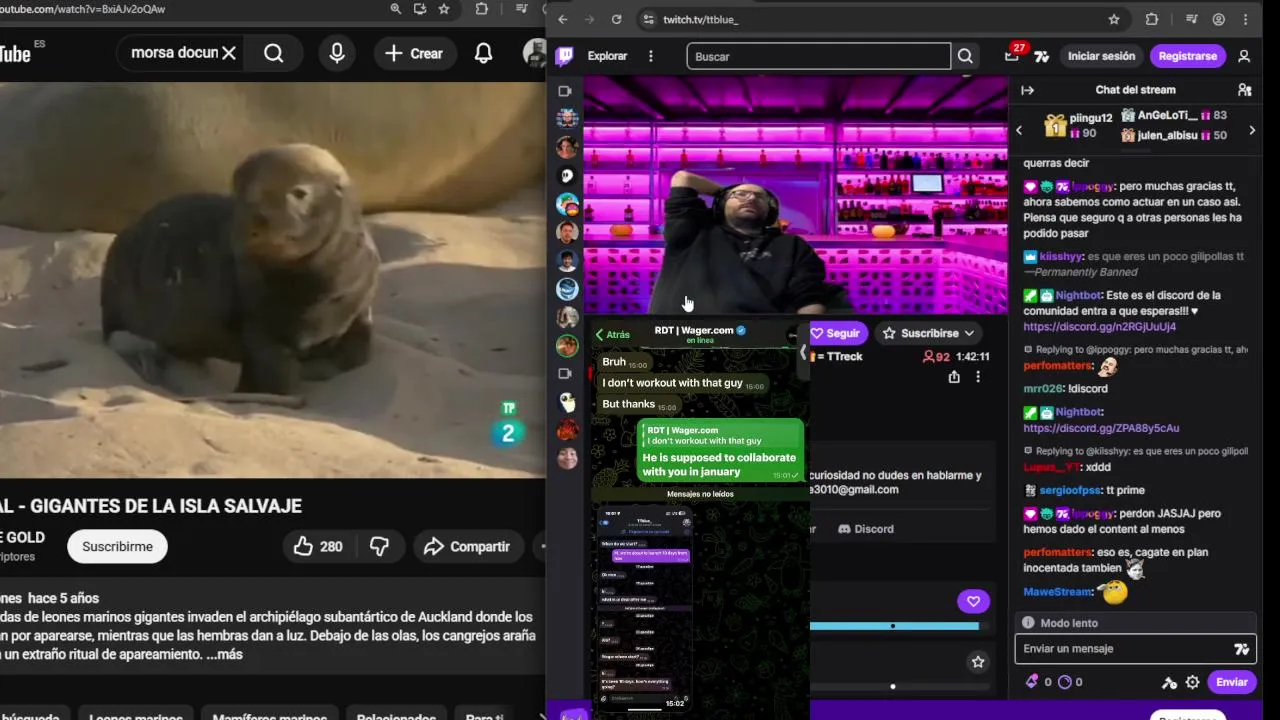Open chat community users list icon
This screenshot has width=1280, height=720.
point(1244,90)
